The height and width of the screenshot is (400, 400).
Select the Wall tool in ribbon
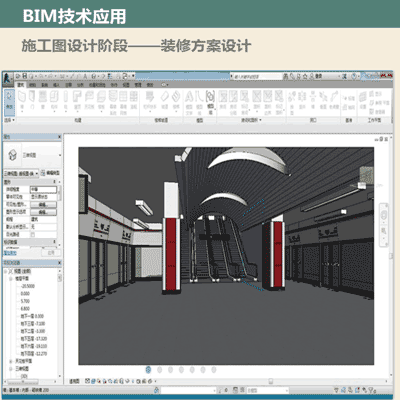click(22, 99)
